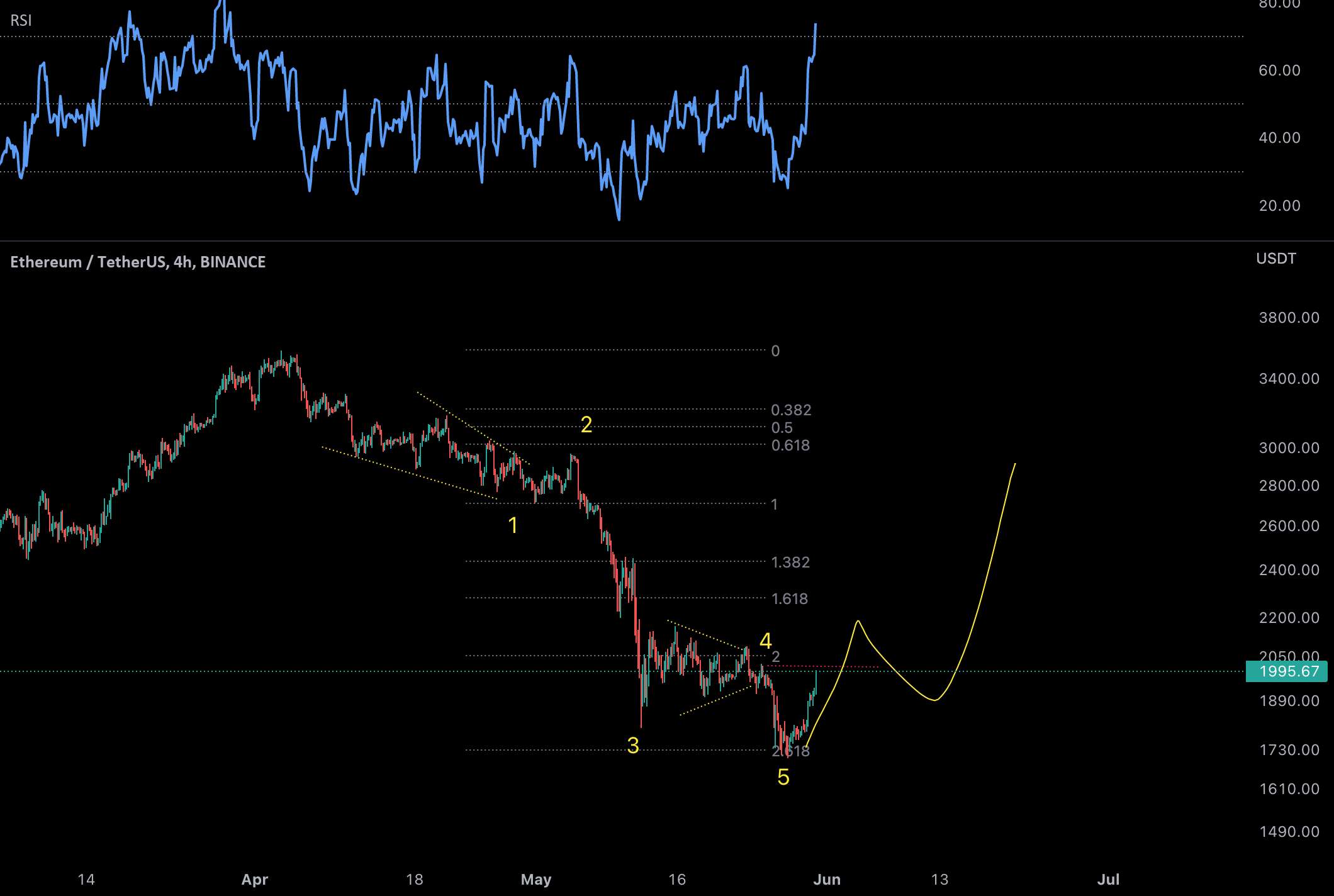The height and width of the screenshot is (896, 1334).
Task: Click Fibonacci level 0.618 label
Action: click(790, 445)
